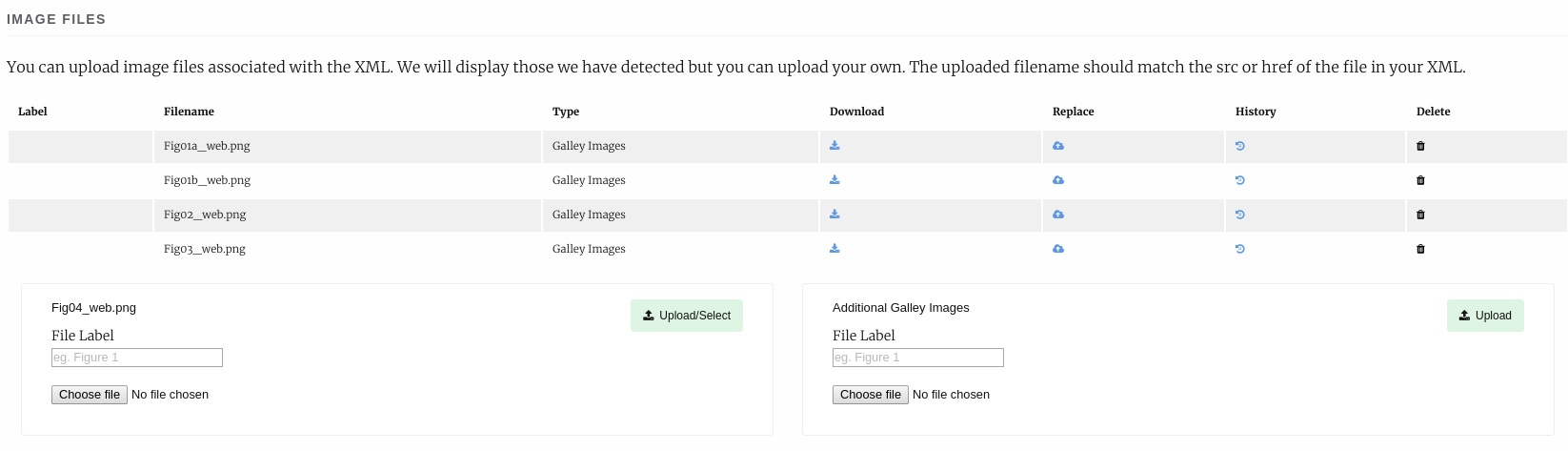Choose file for Fig04_web.png

pos(90,395)
